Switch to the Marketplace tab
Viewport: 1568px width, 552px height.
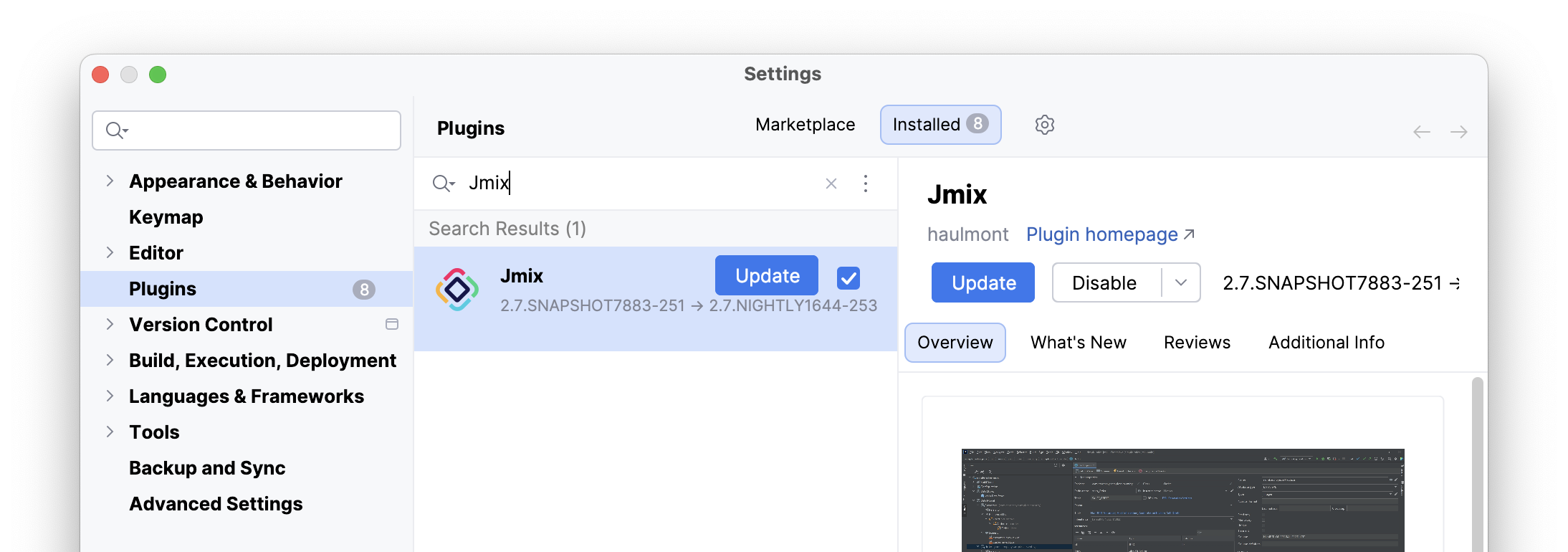(x=805, y=125)
